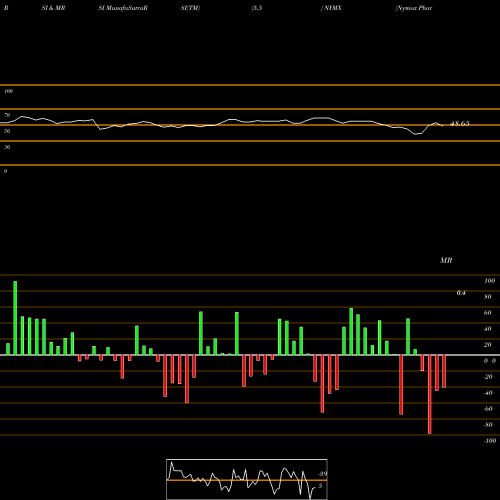500x500 pixels.
Task: Click the MR axis label -40
Action: (x=488, y=393)
